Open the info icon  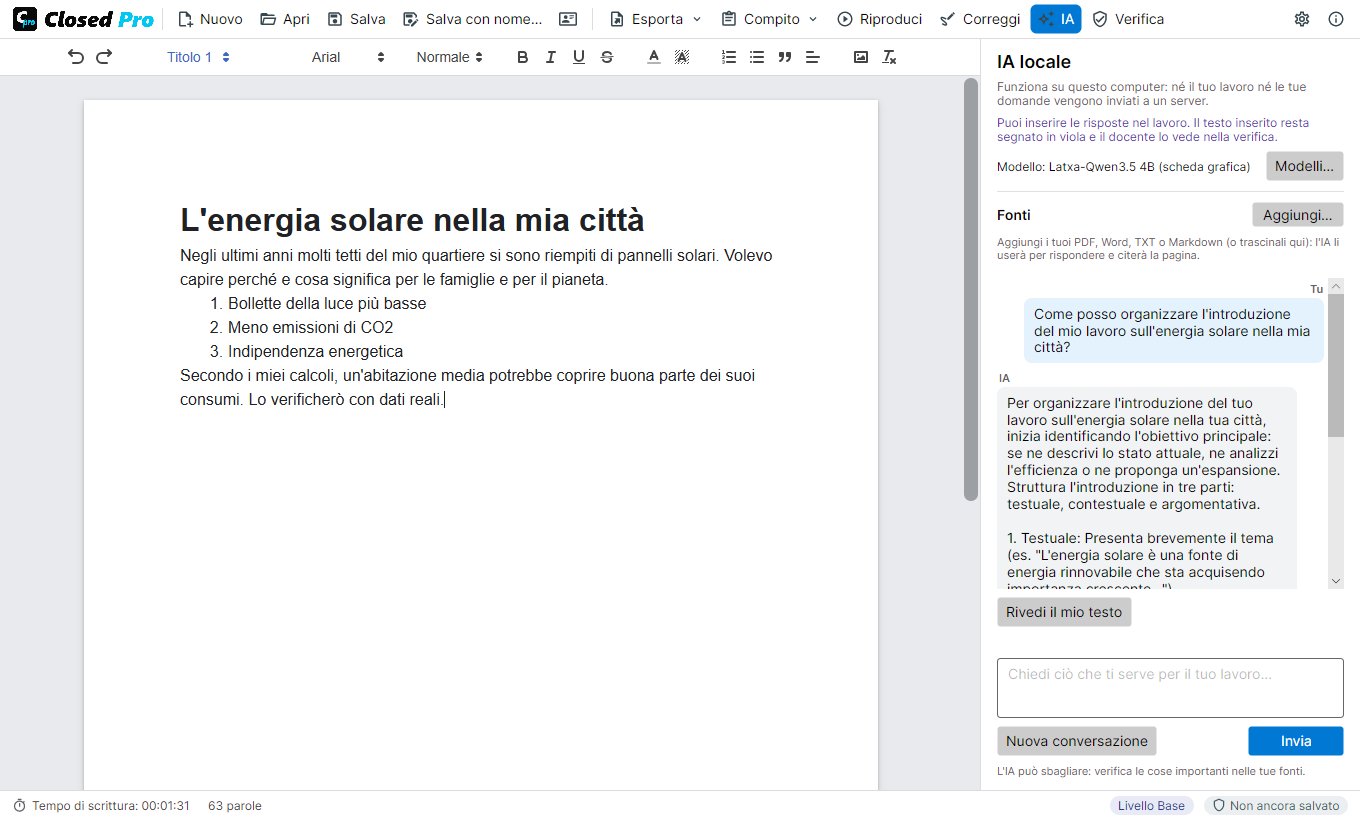click(x=1336, y=19)
